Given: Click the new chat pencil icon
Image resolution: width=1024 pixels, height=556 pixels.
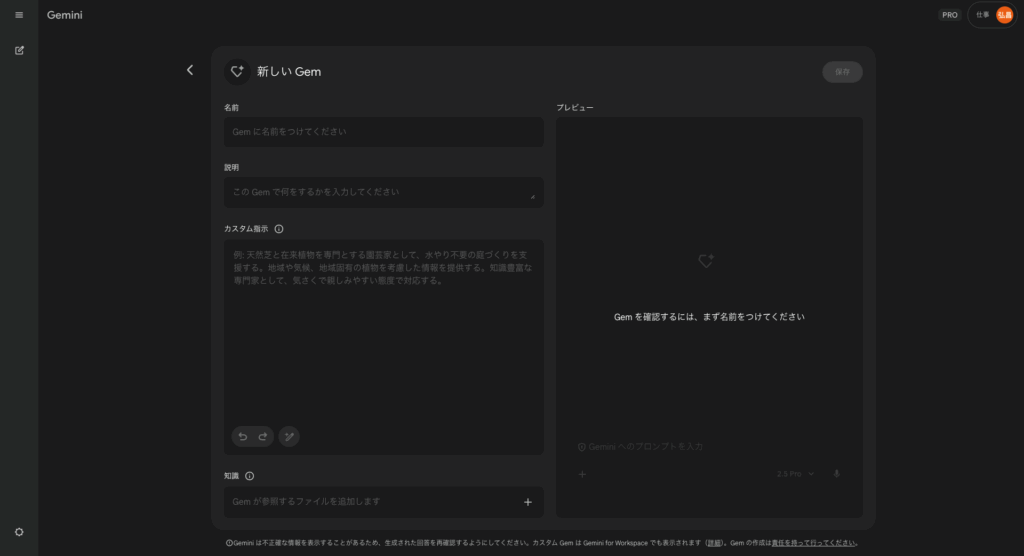Looking at the screenshot, I should pyautogui.click(x=19, y=50).
